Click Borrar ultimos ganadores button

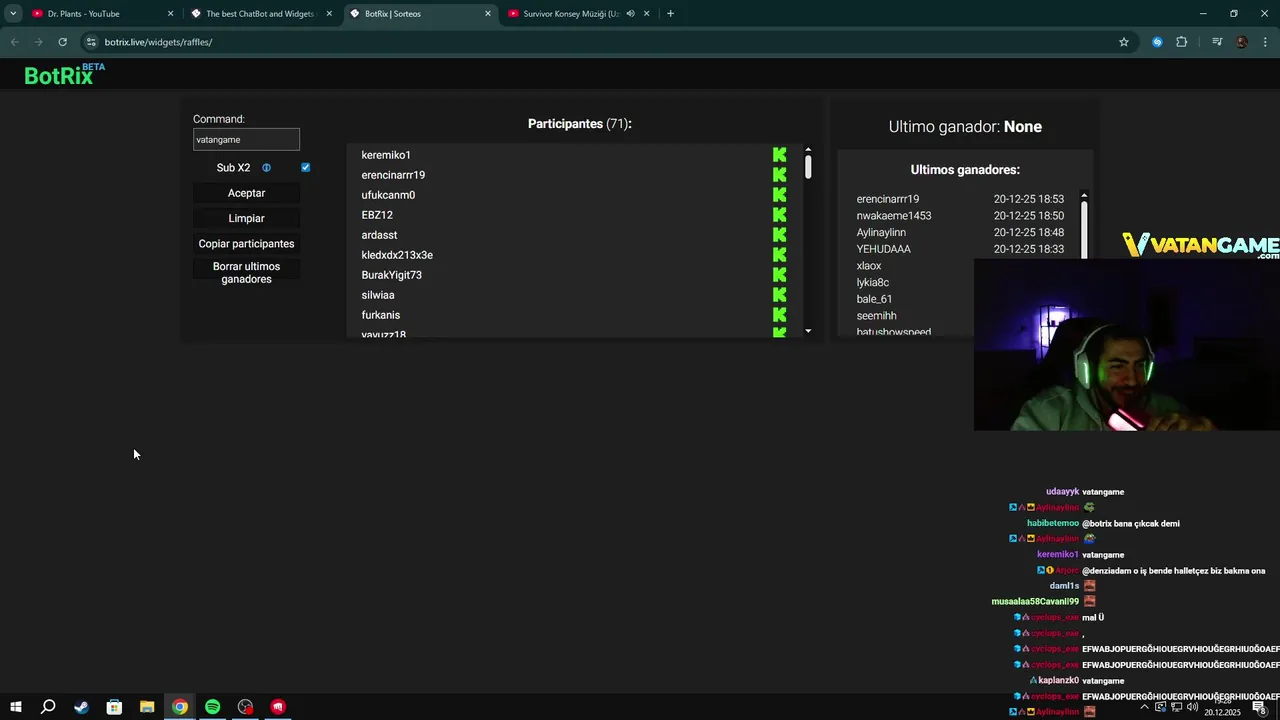[246, 273]
